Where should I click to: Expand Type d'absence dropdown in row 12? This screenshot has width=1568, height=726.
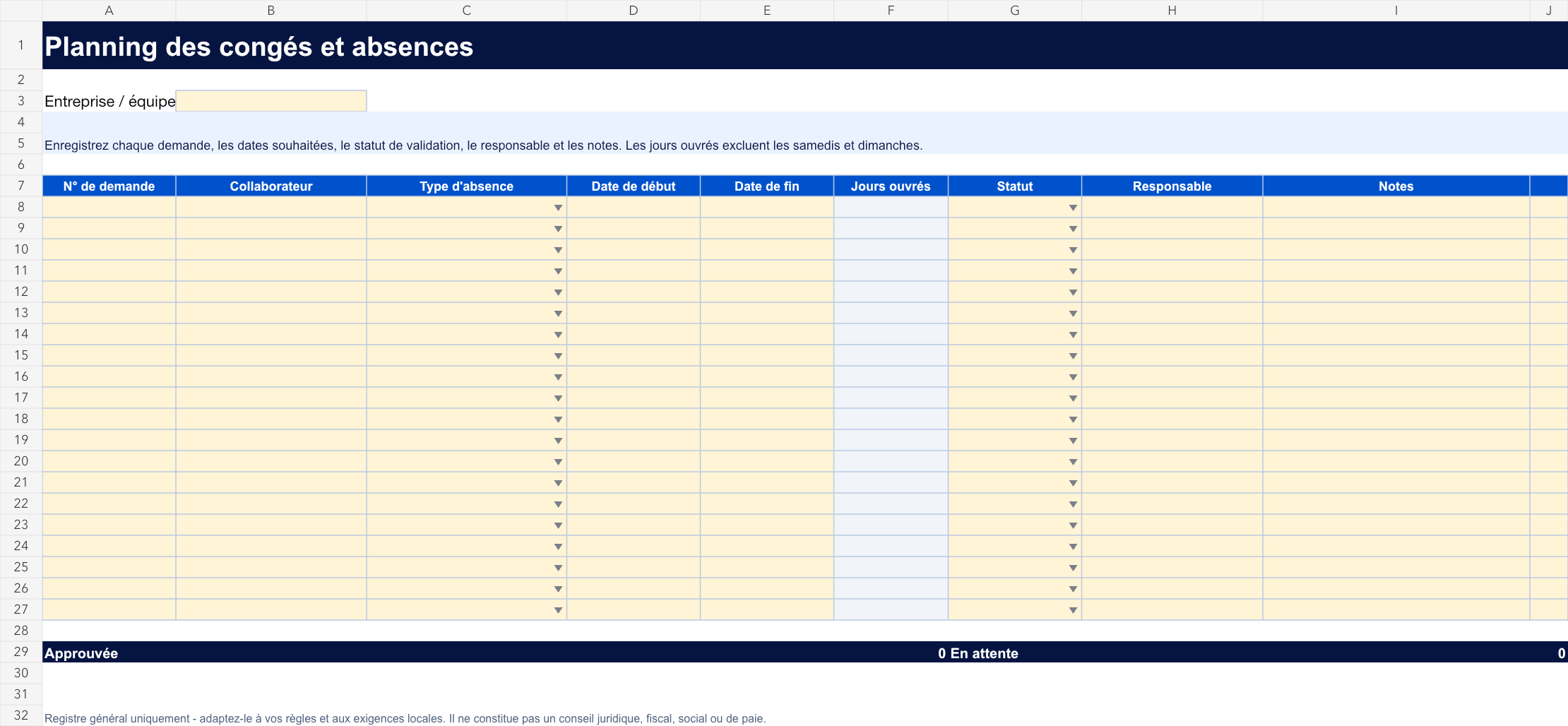pos(558,292)
